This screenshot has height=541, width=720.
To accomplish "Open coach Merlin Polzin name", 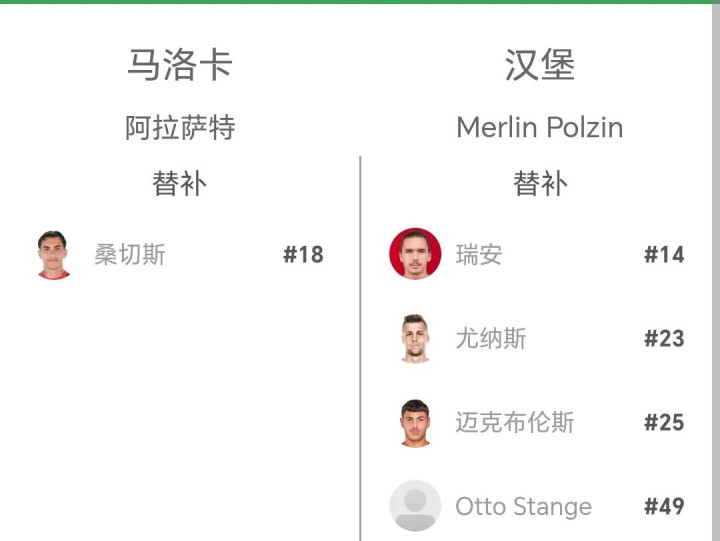I will pos(540,128).
